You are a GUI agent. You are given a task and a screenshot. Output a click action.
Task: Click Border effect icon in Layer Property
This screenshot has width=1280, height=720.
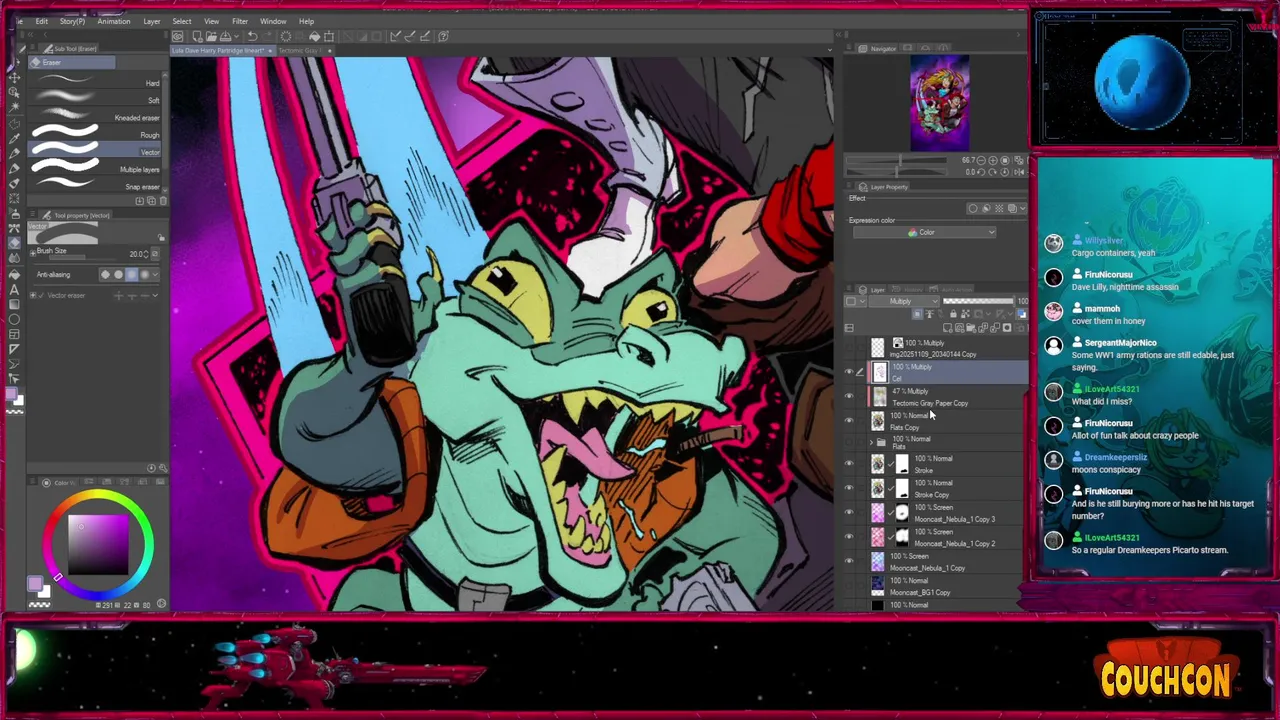pos(973,208)
